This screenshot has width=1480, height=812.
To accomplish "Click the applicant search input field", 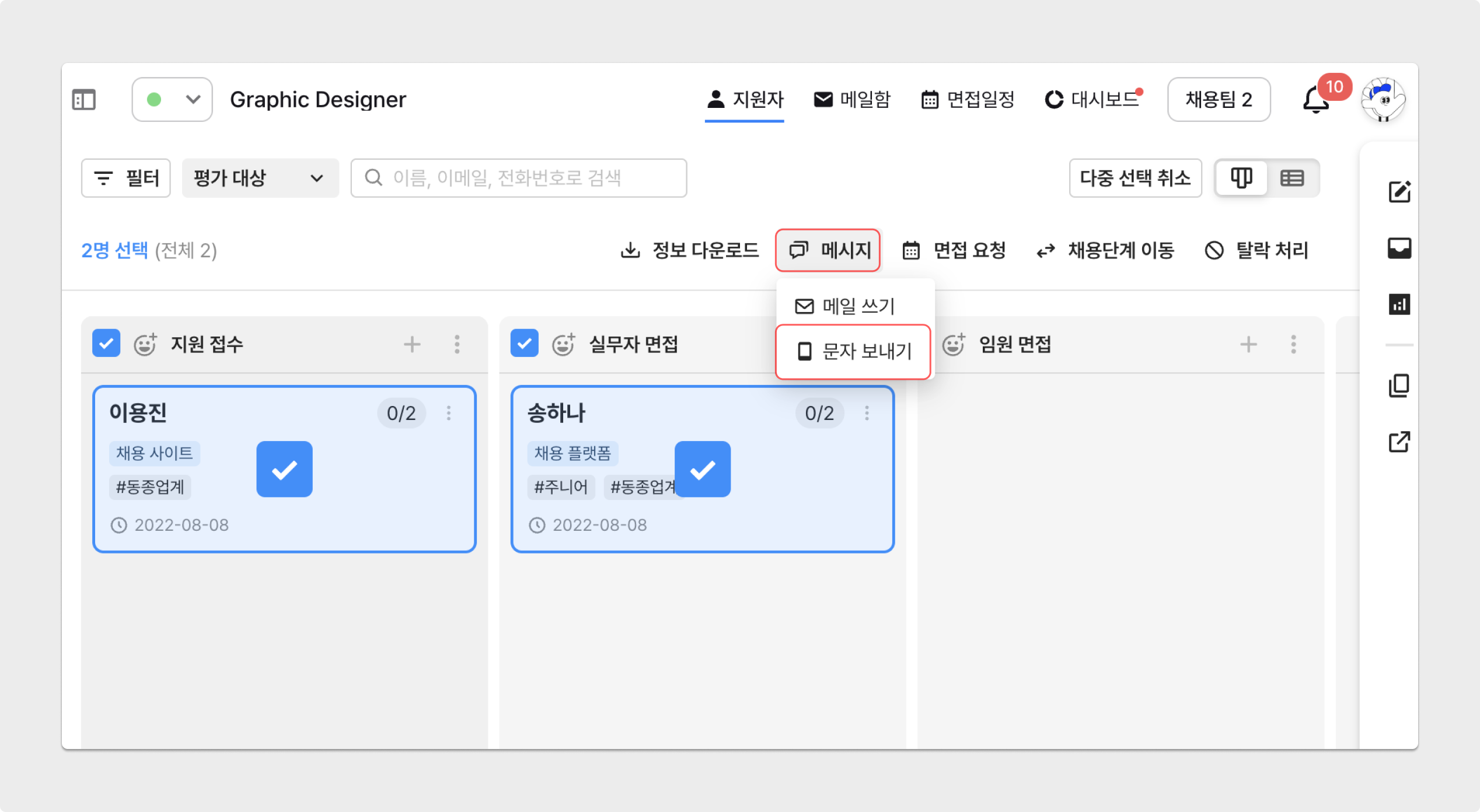I will click(x=518, y=178).
